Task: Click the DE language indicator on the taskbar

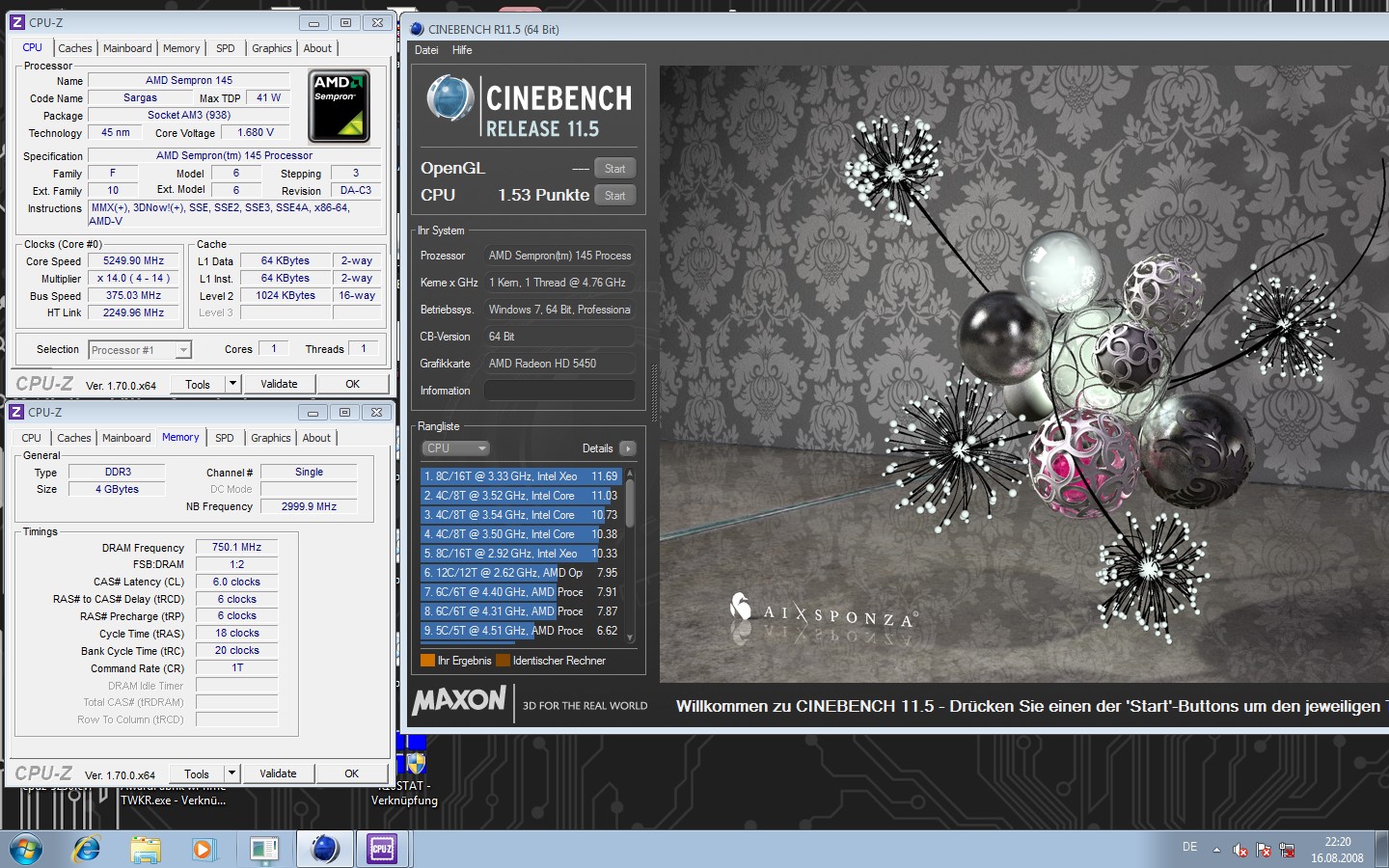Action: (x=1189, y=847)
